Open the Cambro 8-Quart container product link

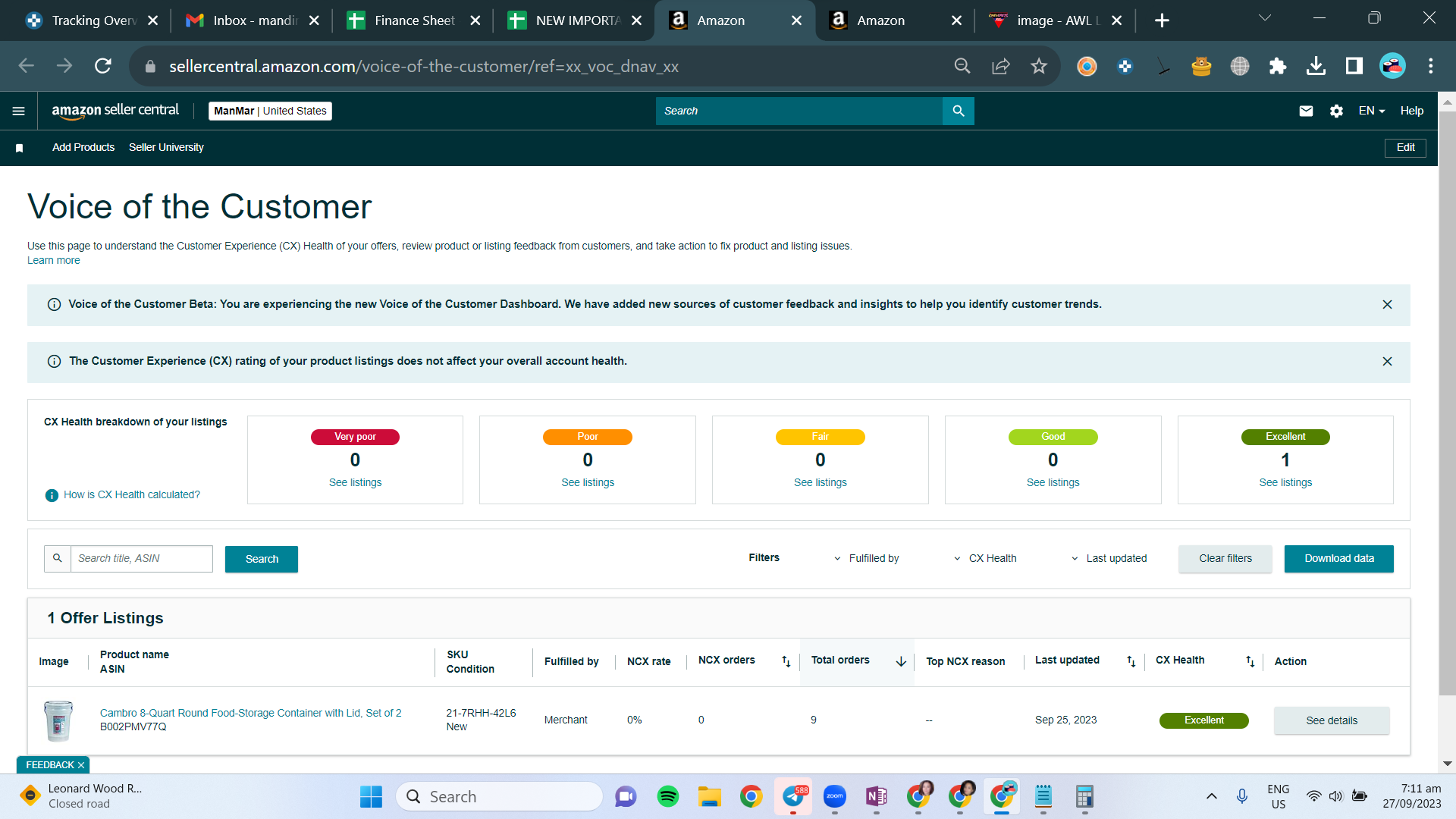point(251,714)
